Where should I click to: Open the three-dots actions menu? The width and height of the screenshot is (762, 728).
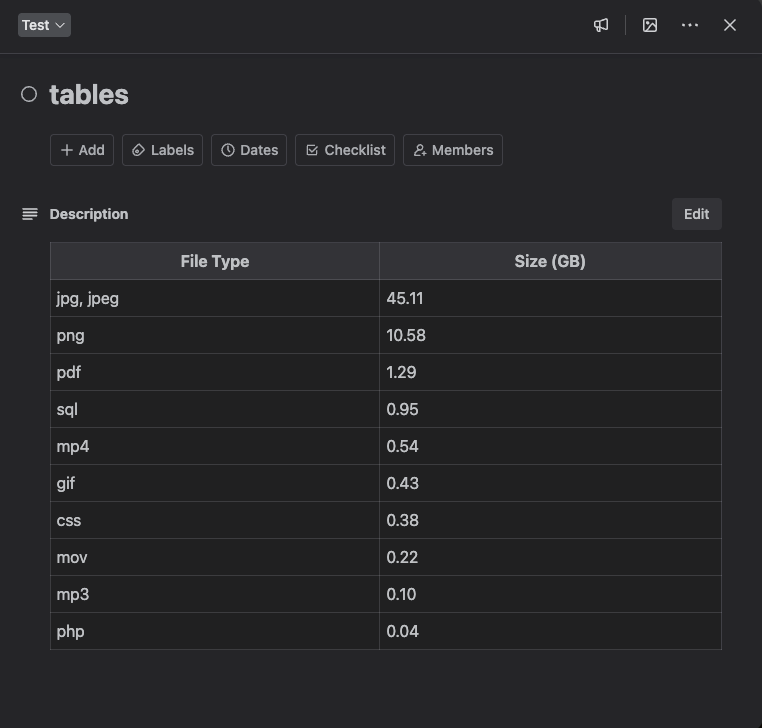click(690, 25)
